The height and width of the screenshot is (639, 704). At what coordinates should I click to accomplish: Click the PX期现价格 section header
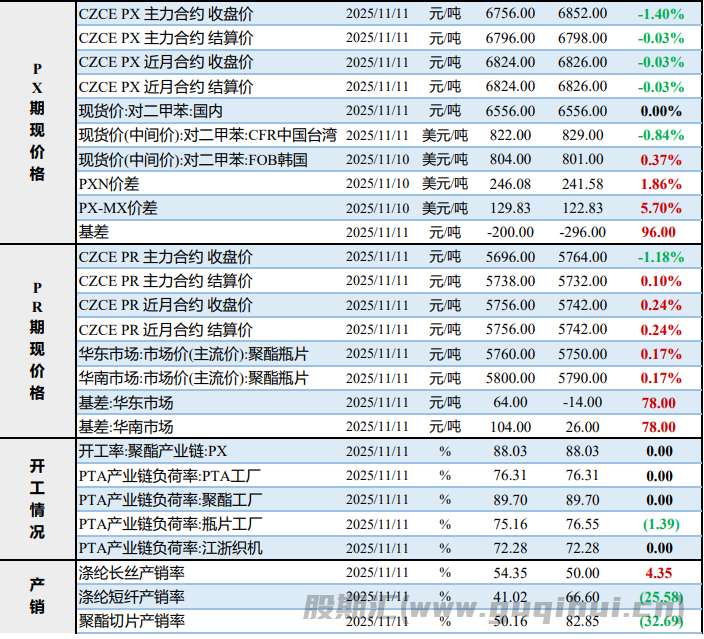(37, 122)
